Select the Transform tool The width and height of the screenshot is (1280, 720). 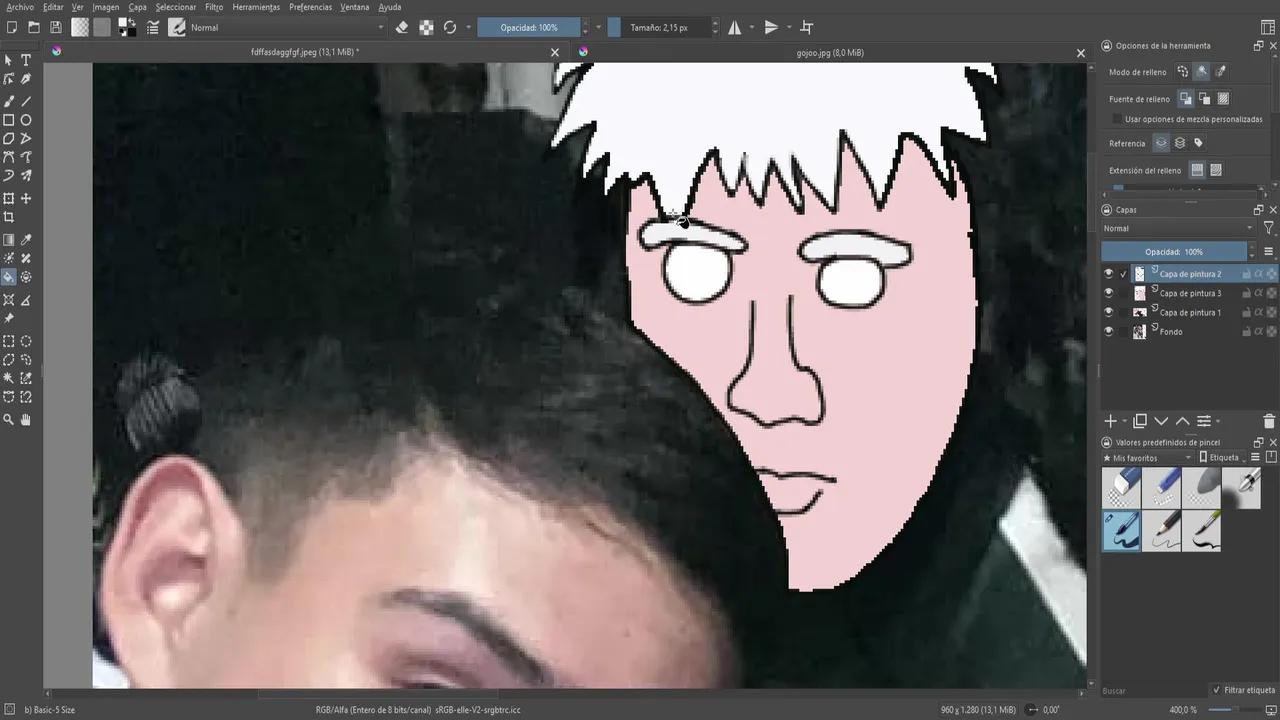point(9,198)
